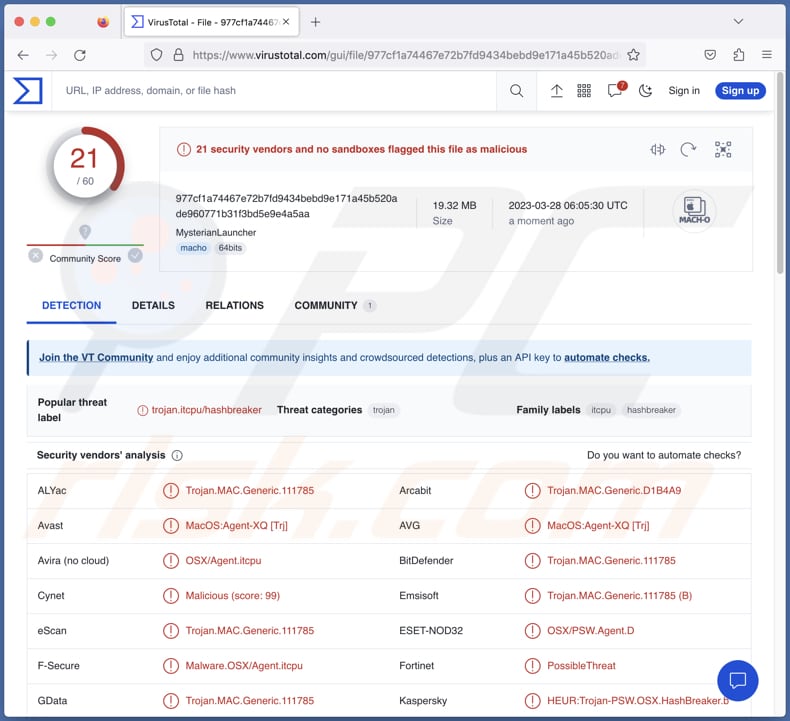
Task: Click the MysterianLauncher file name
Action: [216, 232]
